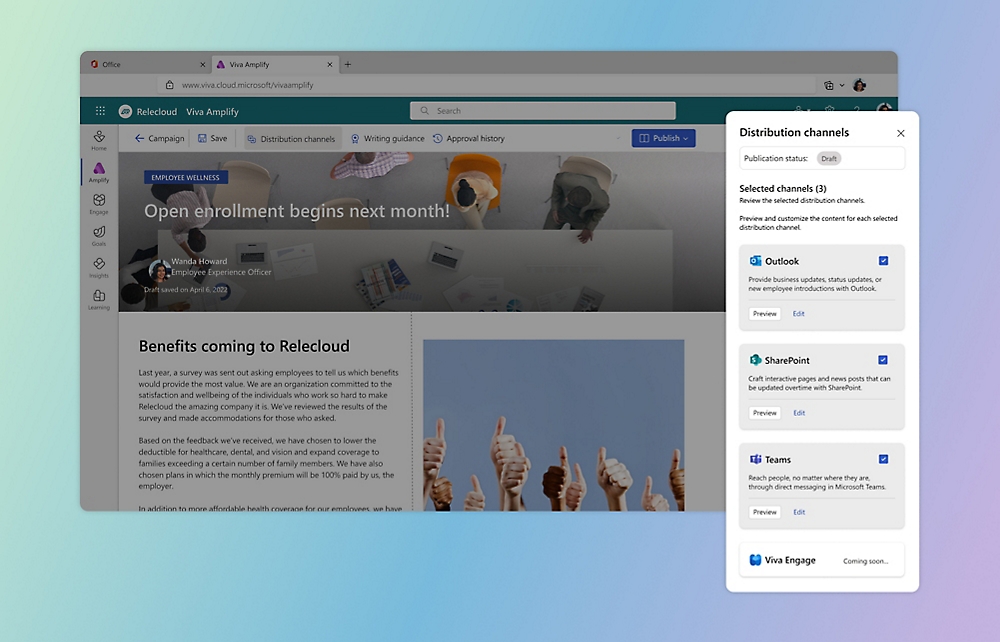Open the browser profile avatar

859,85
